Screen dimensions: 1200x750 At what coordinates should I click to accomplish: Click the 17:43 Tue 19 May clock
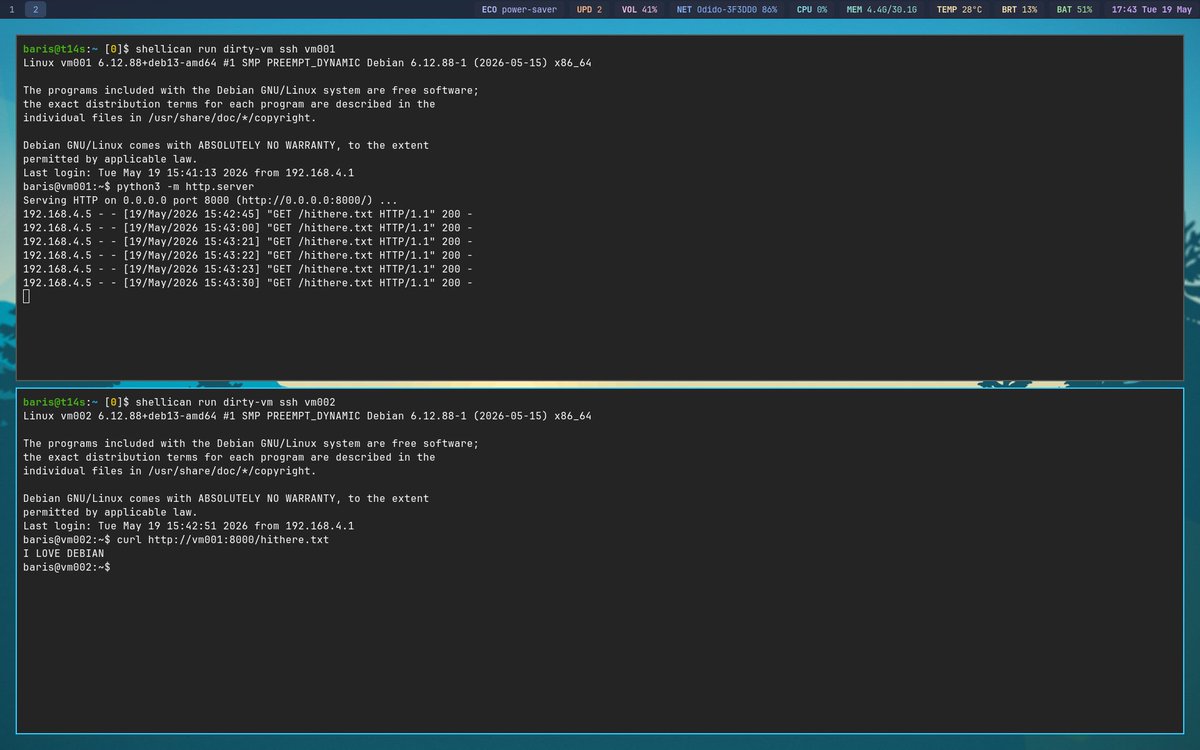pos(1150,9)
